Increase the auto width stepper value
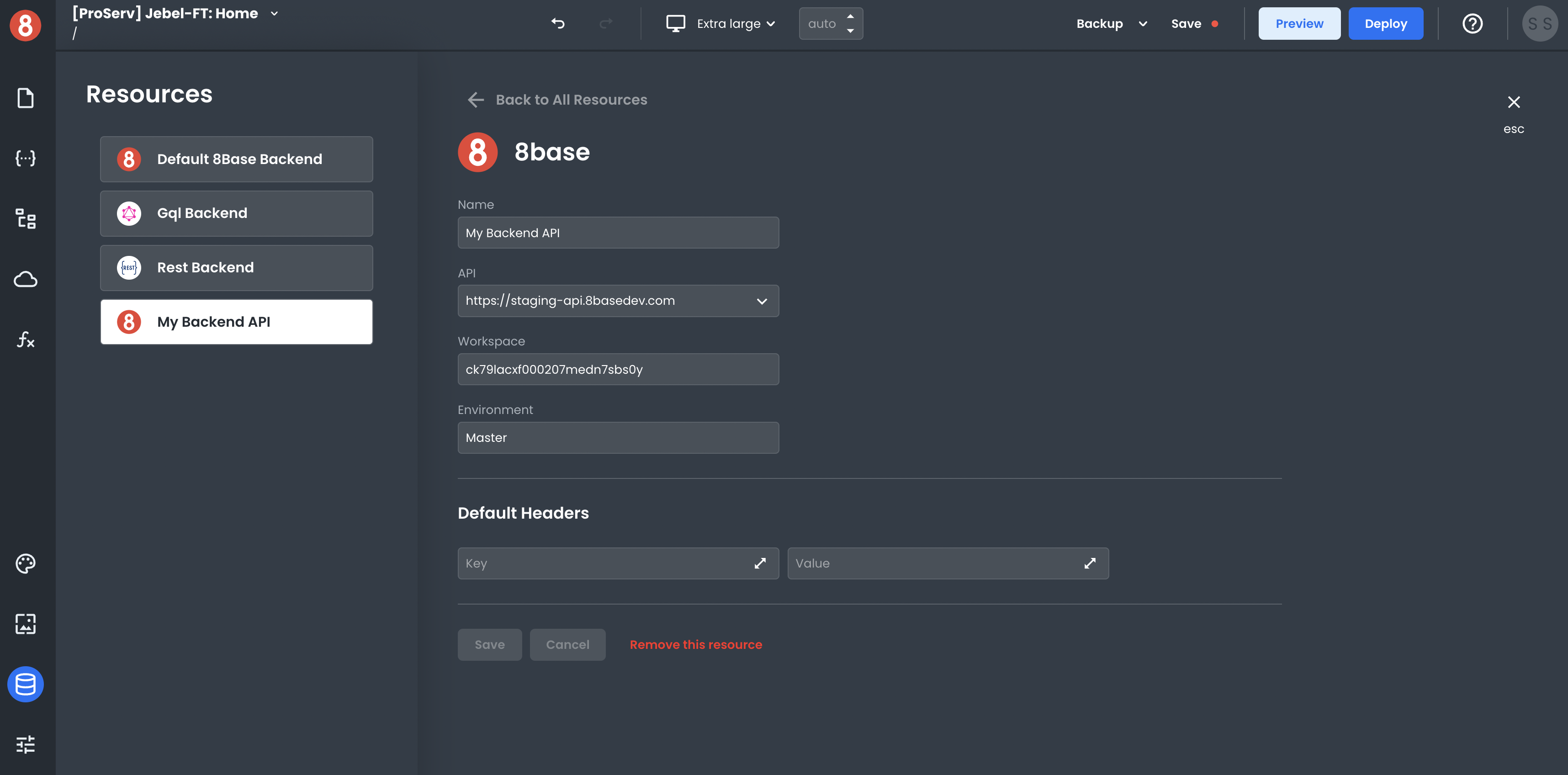 coord(850,17)
